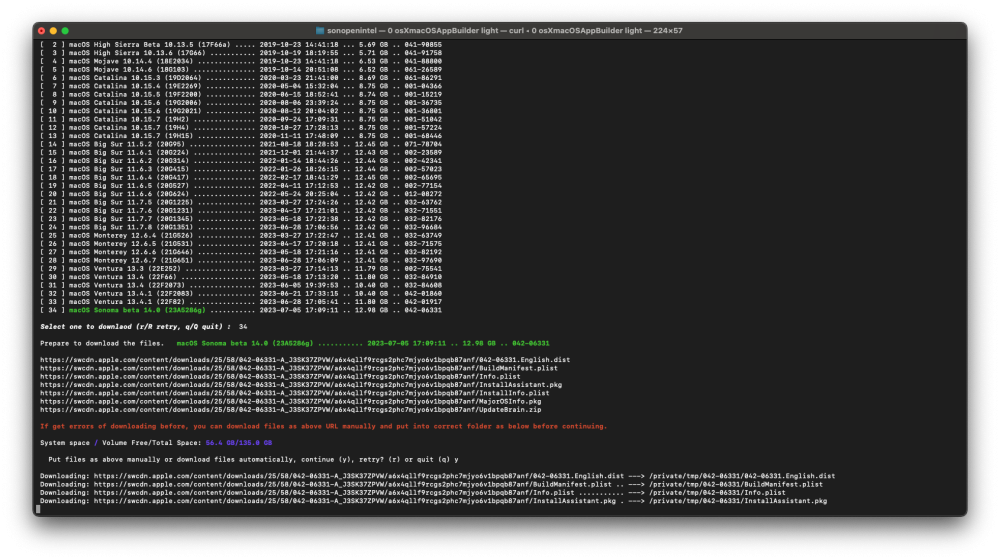Pick row 'macOS Big Sur 11.7.7 (20G1345)'
Image resolution: width=1000 pixels, height=560 pixels.
(241, 219)
